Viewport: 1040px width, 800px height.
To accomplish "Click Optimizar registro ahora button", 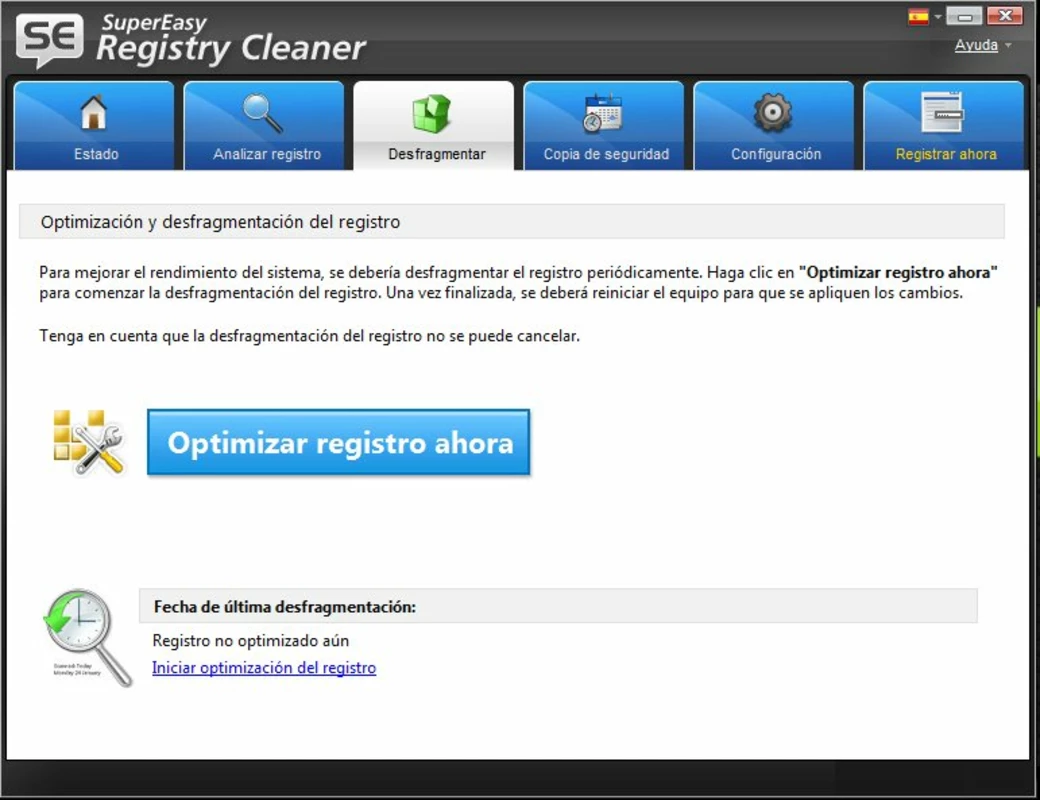I will pyautogui.click(x=338, y=442).
